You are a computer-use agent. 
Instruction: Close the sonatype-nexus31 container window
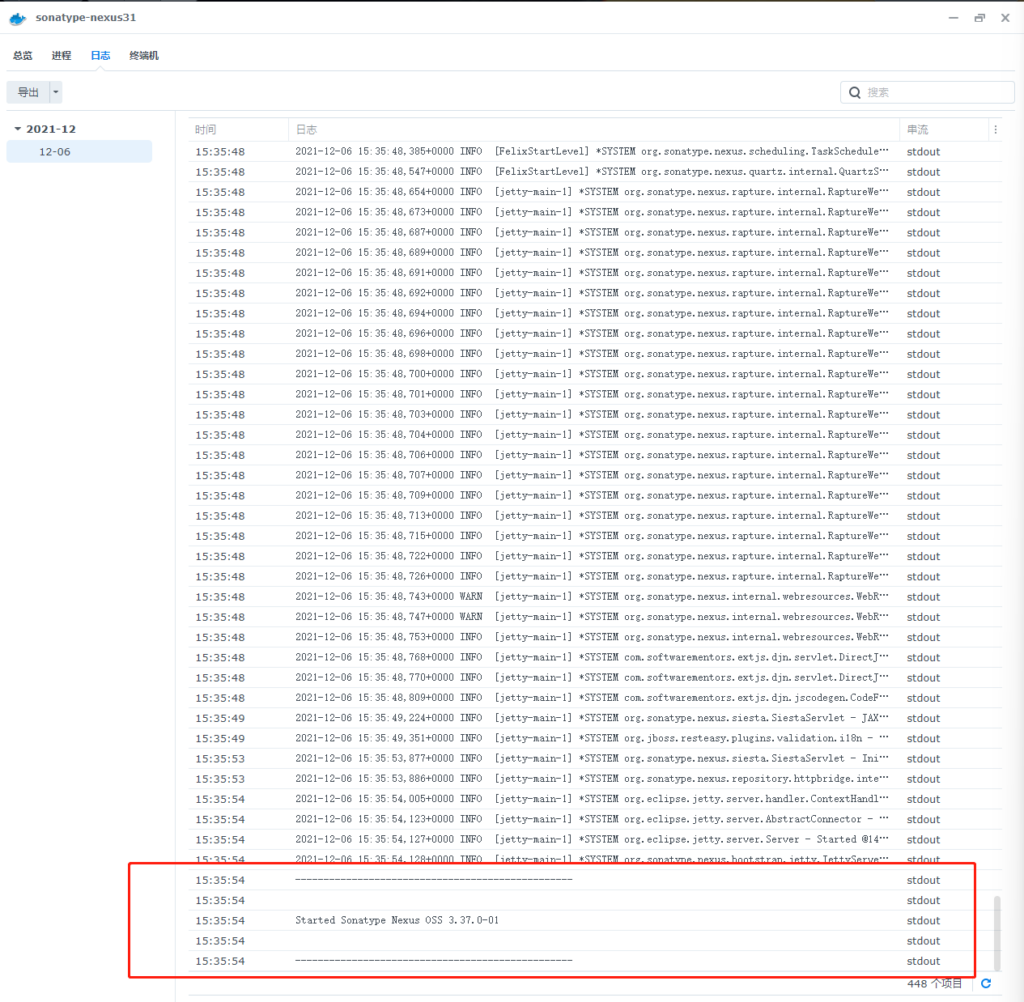coord(1004,18)
